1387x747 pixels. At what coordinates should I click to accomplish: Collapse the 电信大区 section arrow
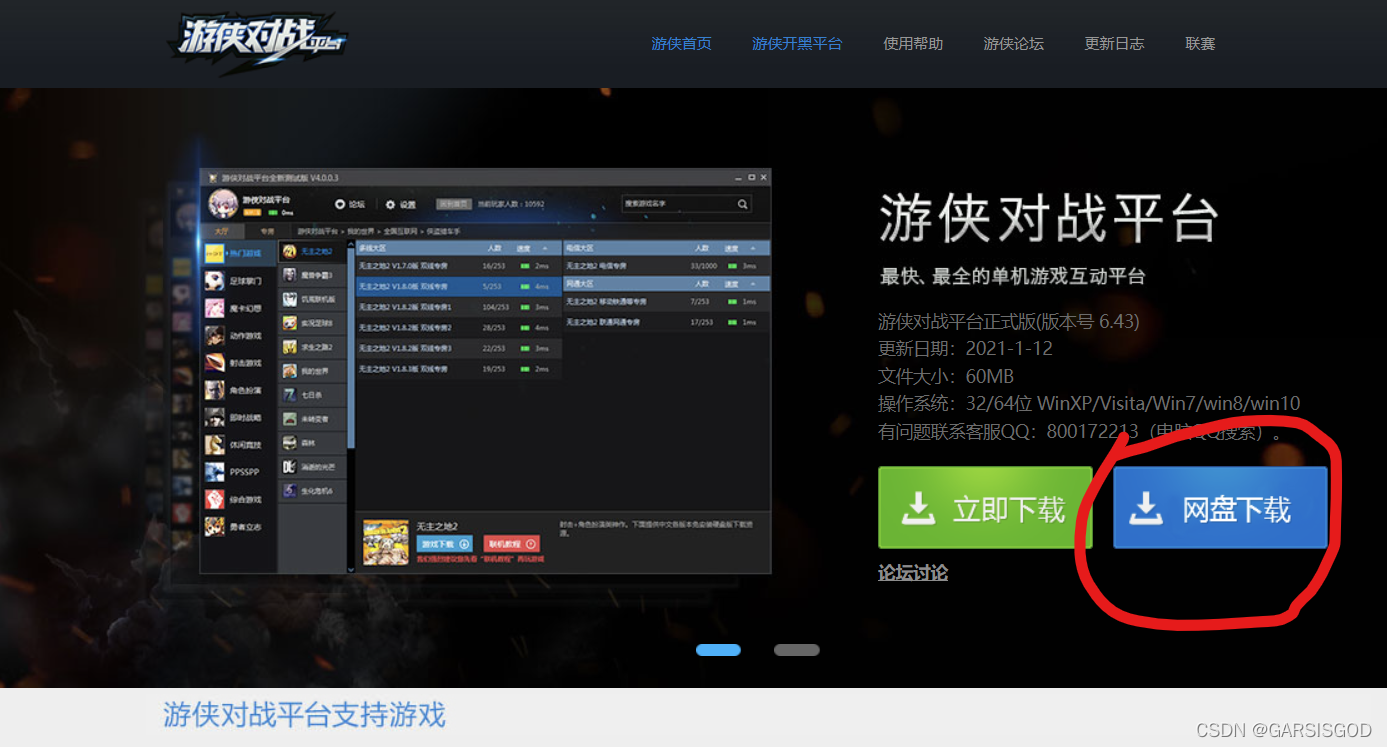click(x=751, y=247)
